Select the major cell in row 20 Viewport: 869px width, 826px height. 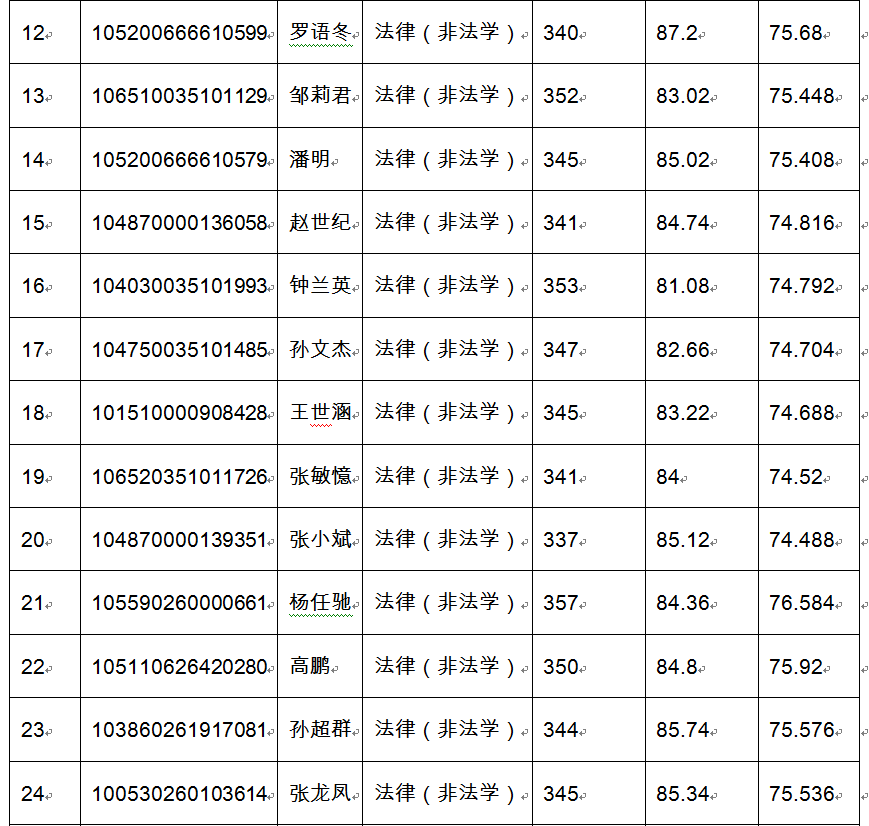[x=446, y=540]
